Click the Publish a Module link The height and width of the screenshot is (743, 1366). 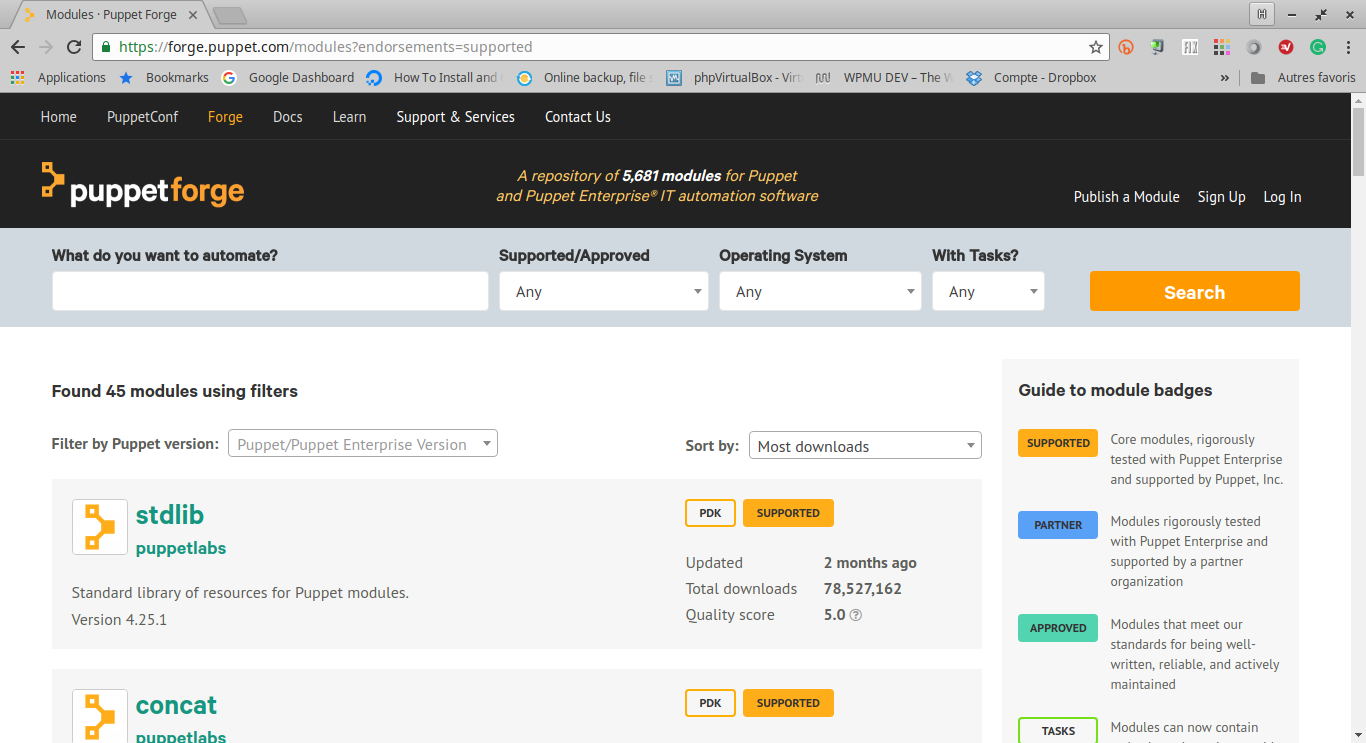coord(1127,197)
